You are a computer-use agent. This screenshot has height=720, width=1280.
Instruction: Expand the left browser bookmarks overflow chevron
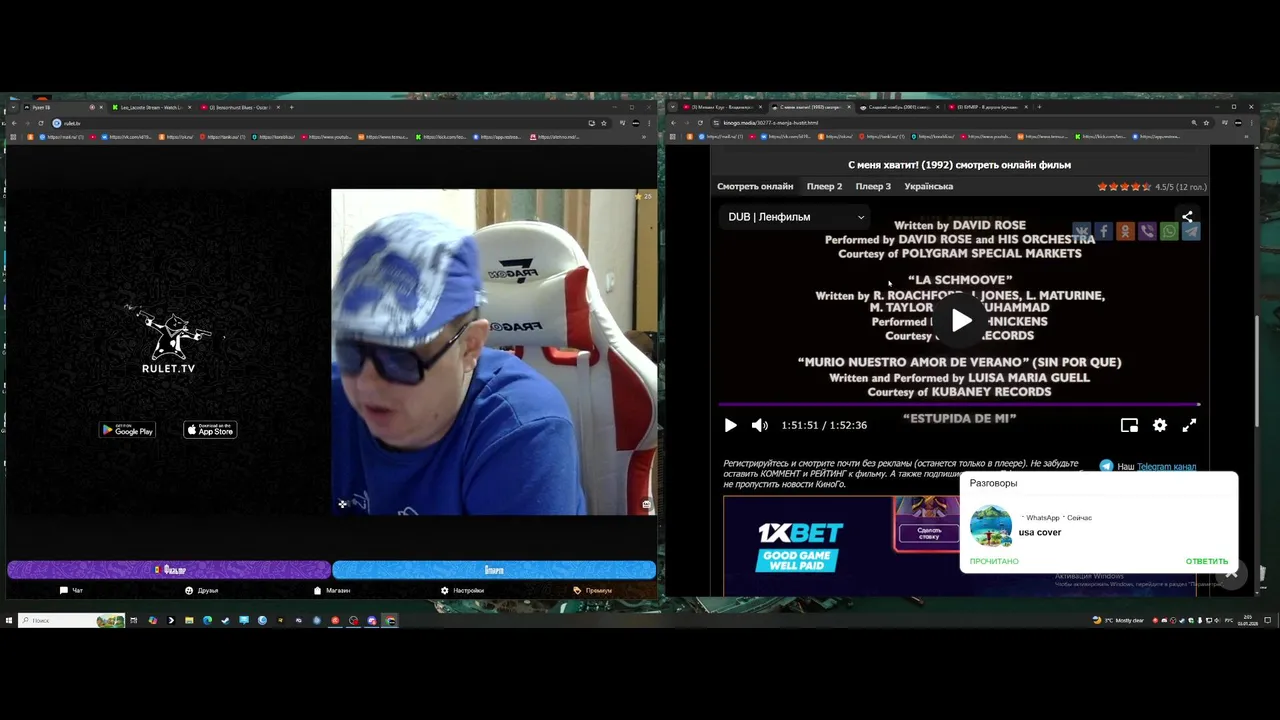(644, 137)
